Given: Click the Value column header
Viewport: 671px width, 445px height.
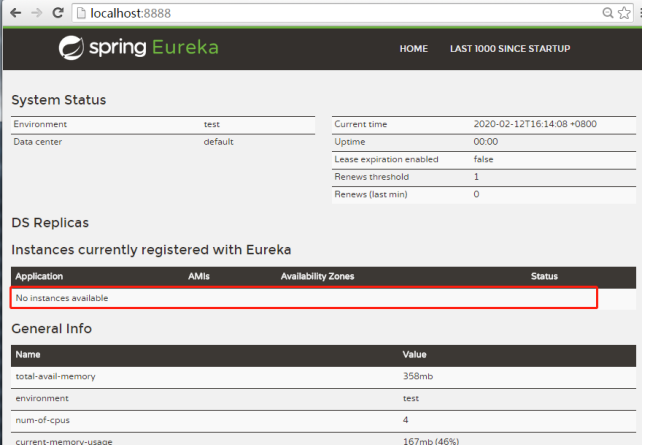Looking at the screenshot, I should [x=414, y=355].
